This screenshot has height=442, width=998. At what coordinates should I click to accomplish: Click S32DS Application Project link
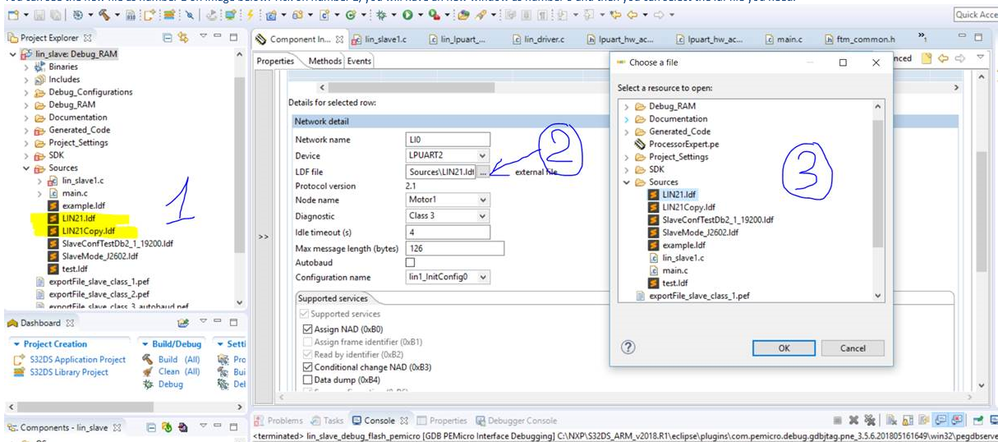(78, 359)
